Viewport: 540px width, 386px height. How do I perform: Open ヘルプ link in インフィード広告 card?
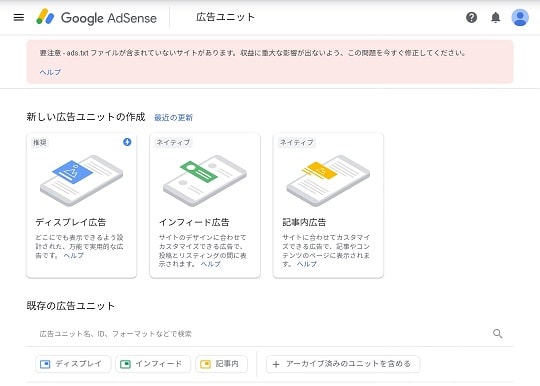(x=211, y=264)
